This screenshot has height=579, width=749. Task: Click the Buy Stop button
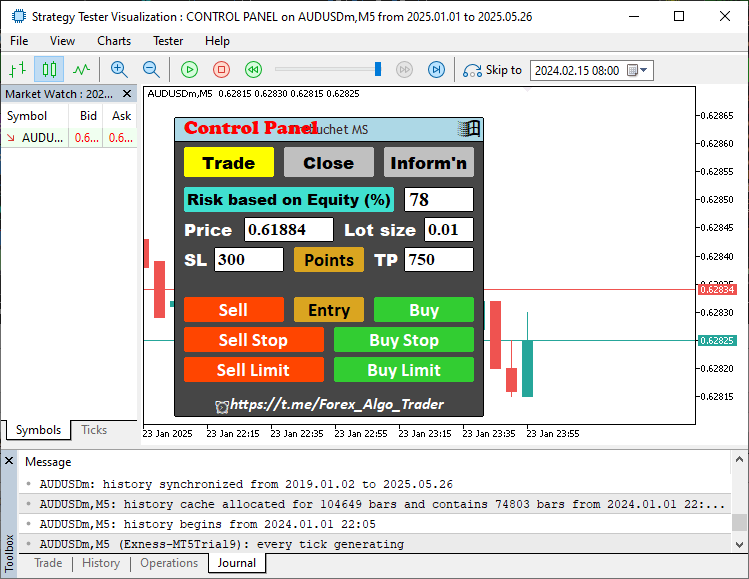pos(403,340)
